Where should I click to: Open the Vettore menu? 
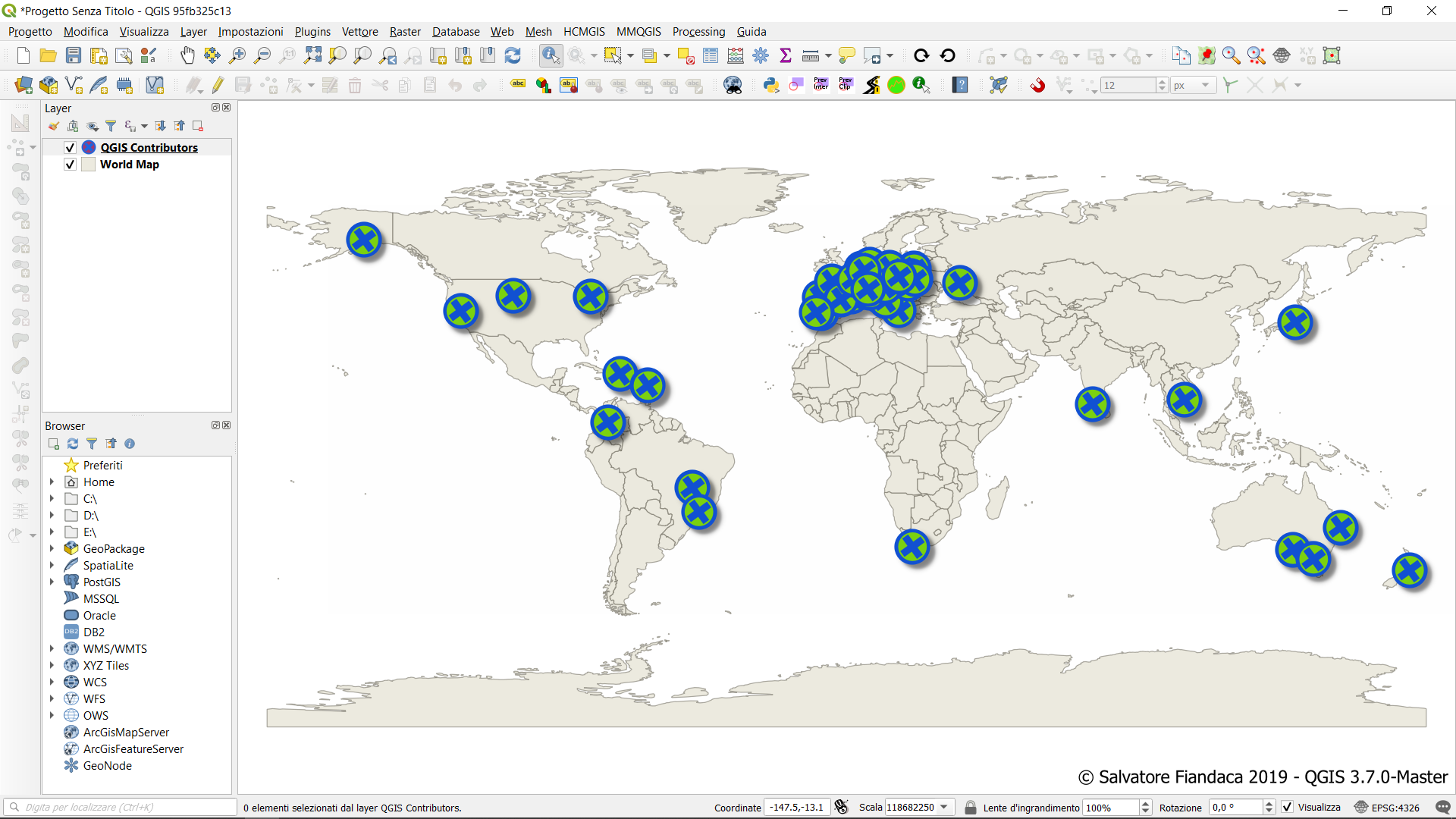pos(359,32)
